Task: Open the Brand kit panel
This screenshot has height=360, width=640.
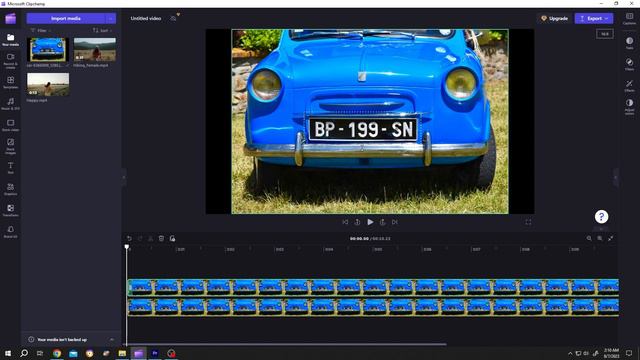Action: (11, 231)
